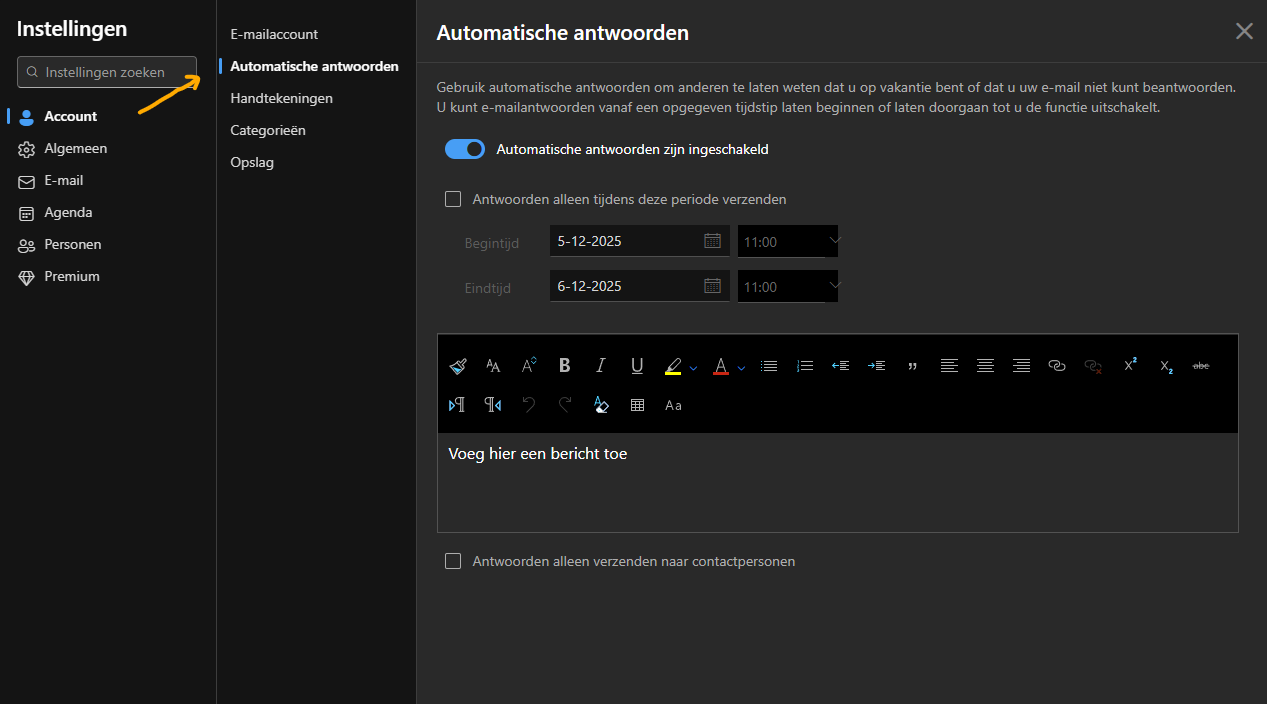Open the Eindtijd date picker calendar

tap(712, 286)
